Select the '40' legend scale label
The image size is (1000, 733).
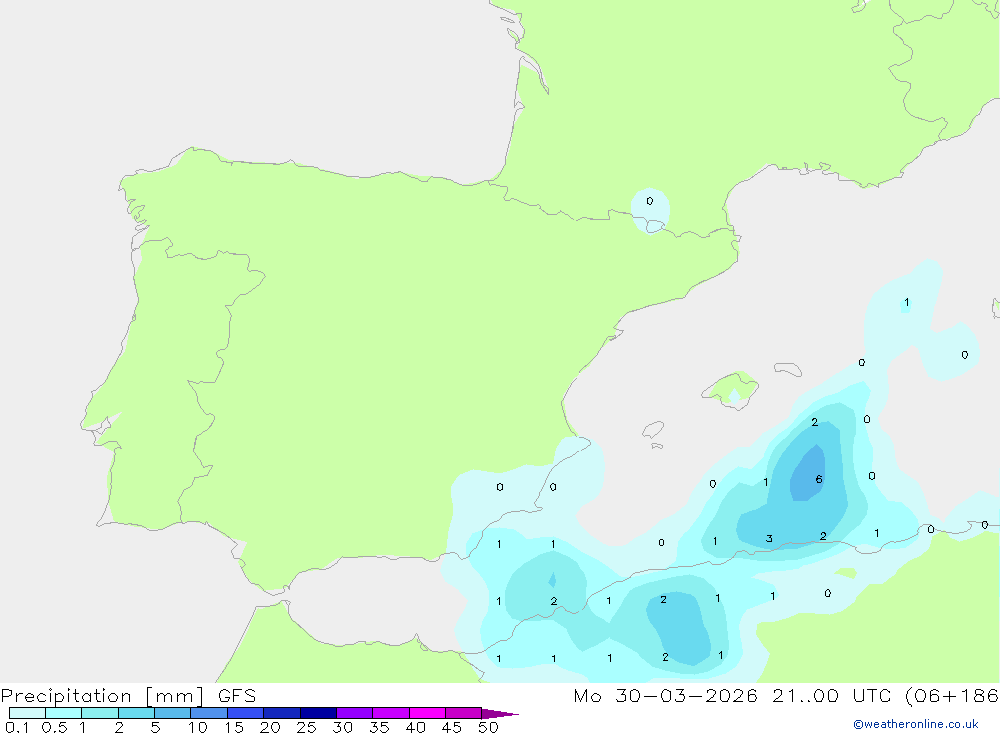click(415, 727)
